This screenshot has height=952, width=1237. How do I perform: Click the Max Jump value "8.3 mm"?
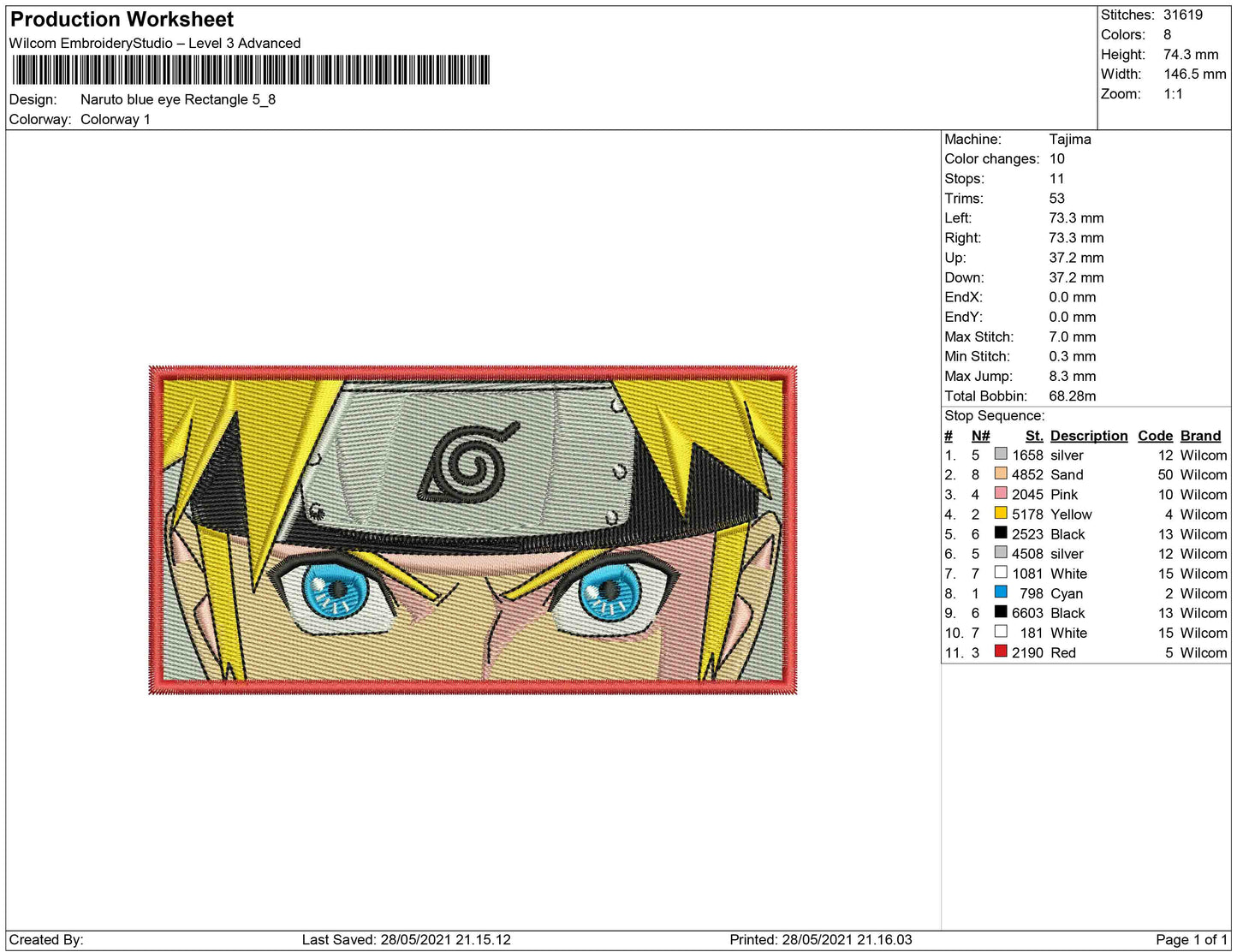tap(1073, 376)
